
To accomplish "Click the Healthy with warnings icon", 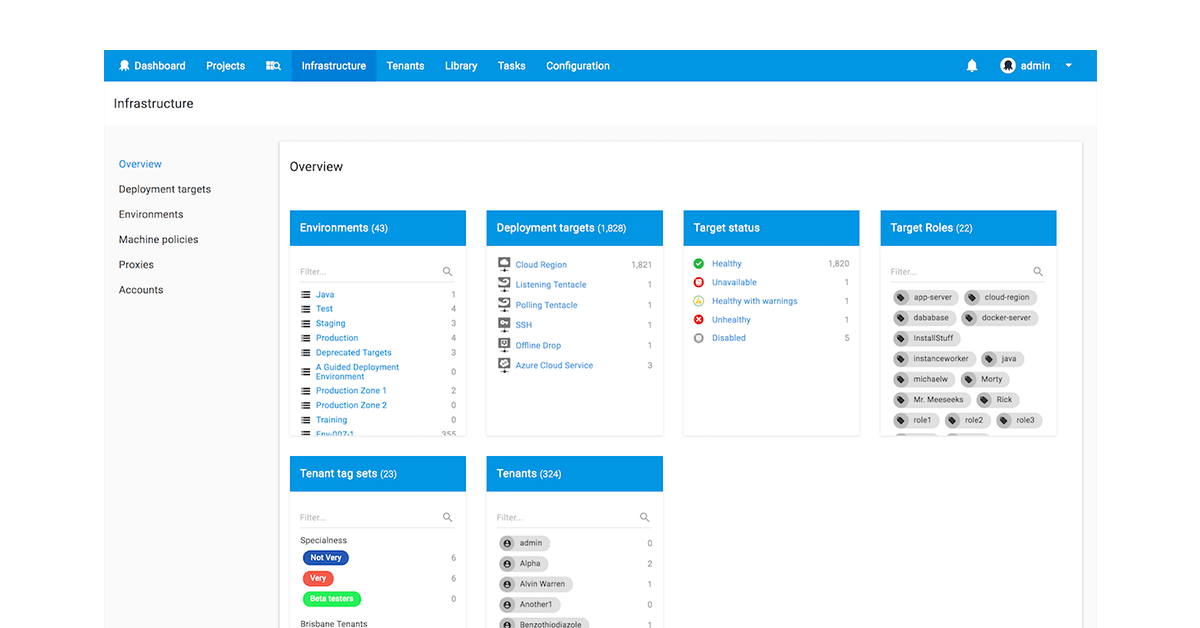I will (x=698, y=300).
